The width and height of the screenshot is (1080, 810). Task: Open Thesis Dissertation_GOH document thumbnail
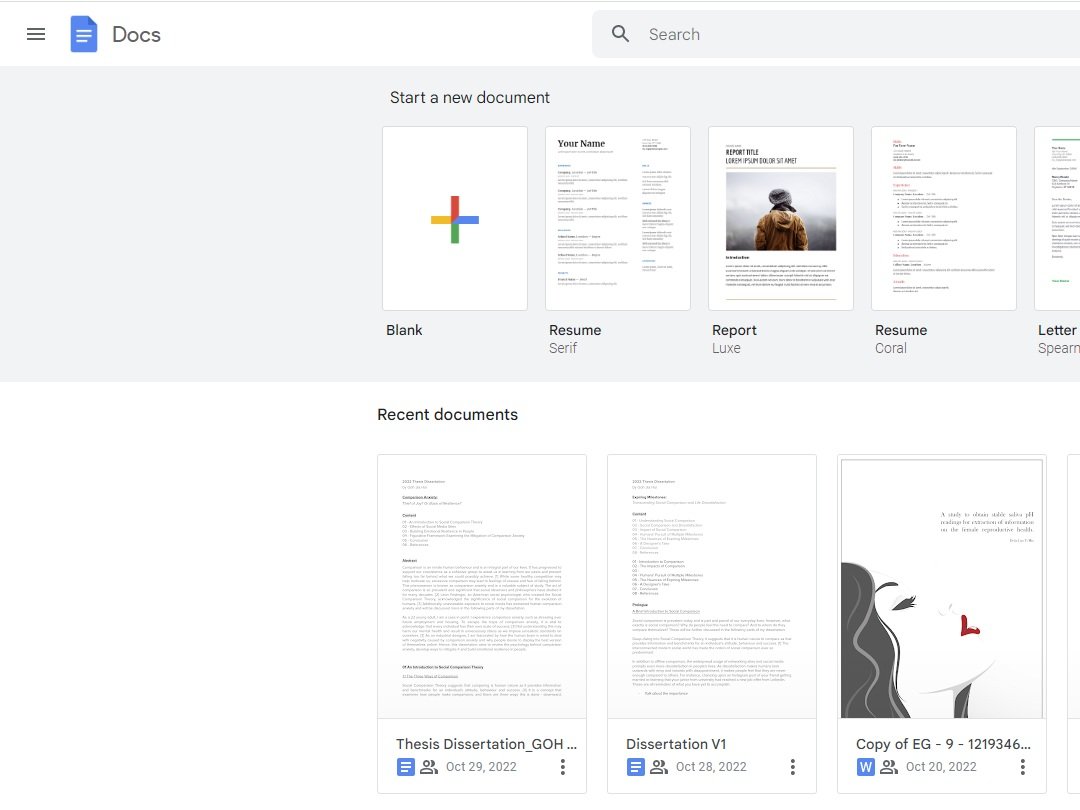tap(481, 586)
